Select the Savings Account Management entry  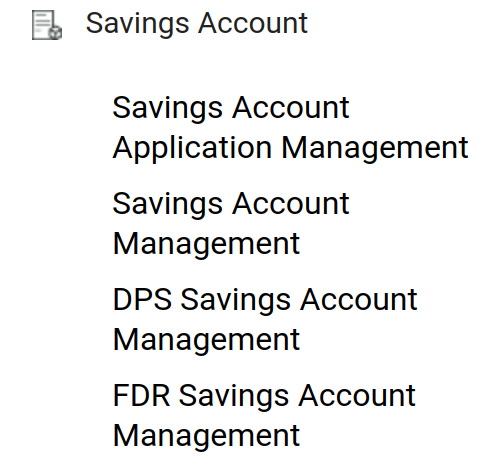pyautogui.click(x=231, y=223)
